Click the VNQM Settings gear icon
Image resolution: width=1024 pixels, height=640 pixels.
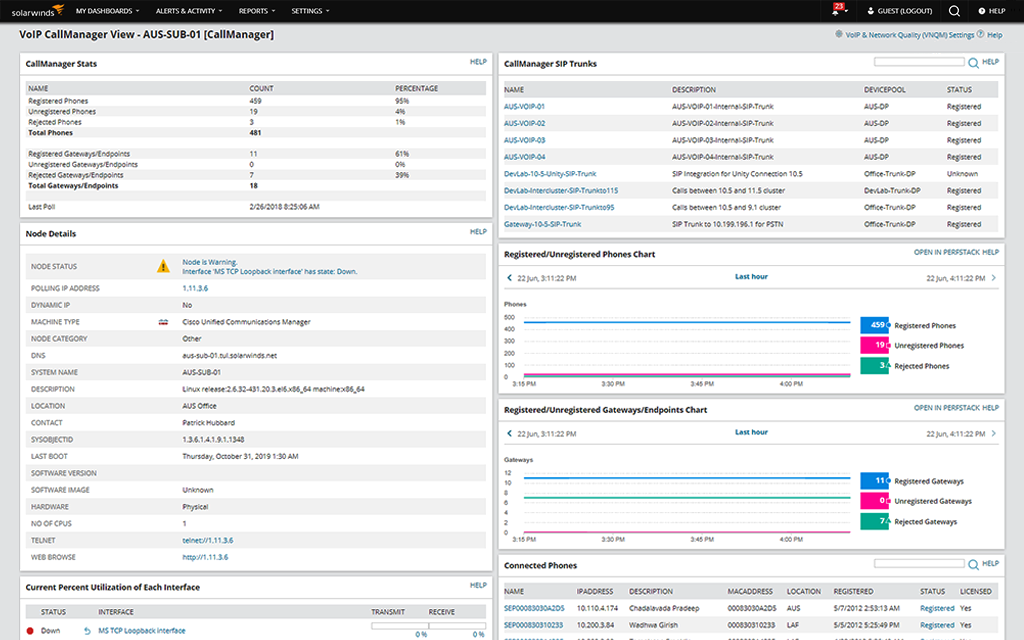click(839, 35)
